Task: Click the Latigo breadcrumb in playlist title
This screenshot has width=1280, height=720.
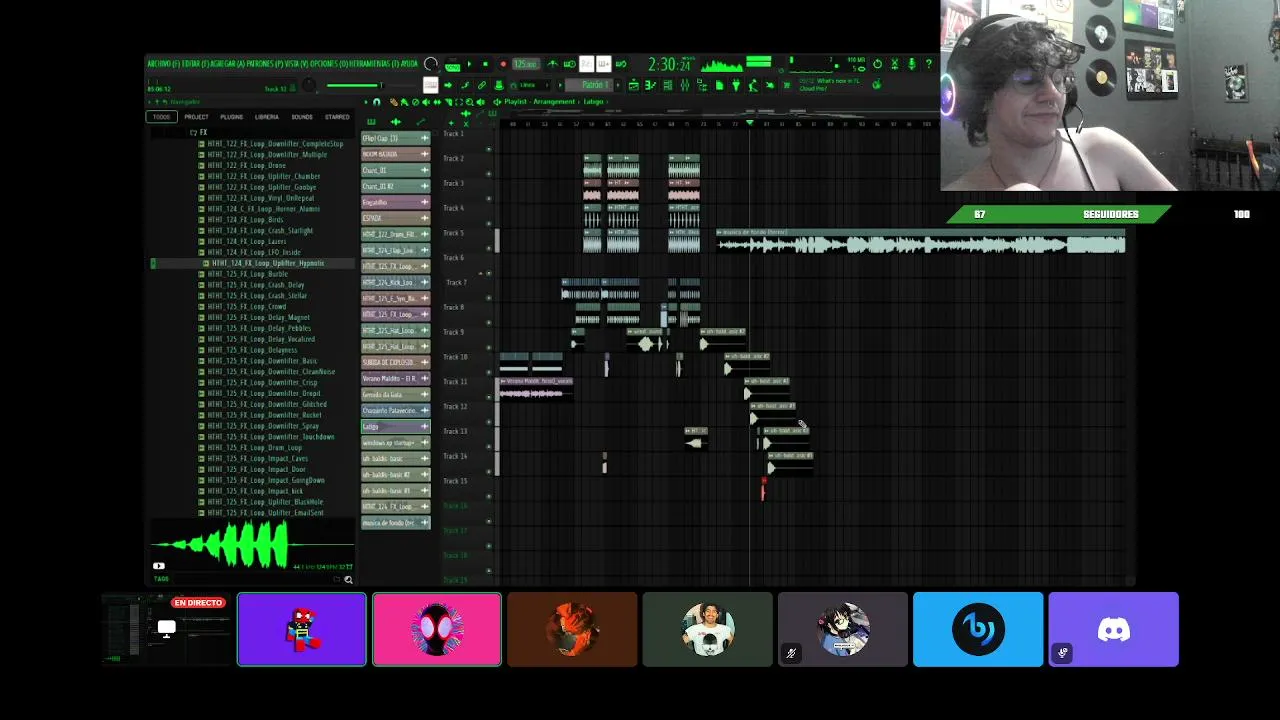Action: coord(593,102)
